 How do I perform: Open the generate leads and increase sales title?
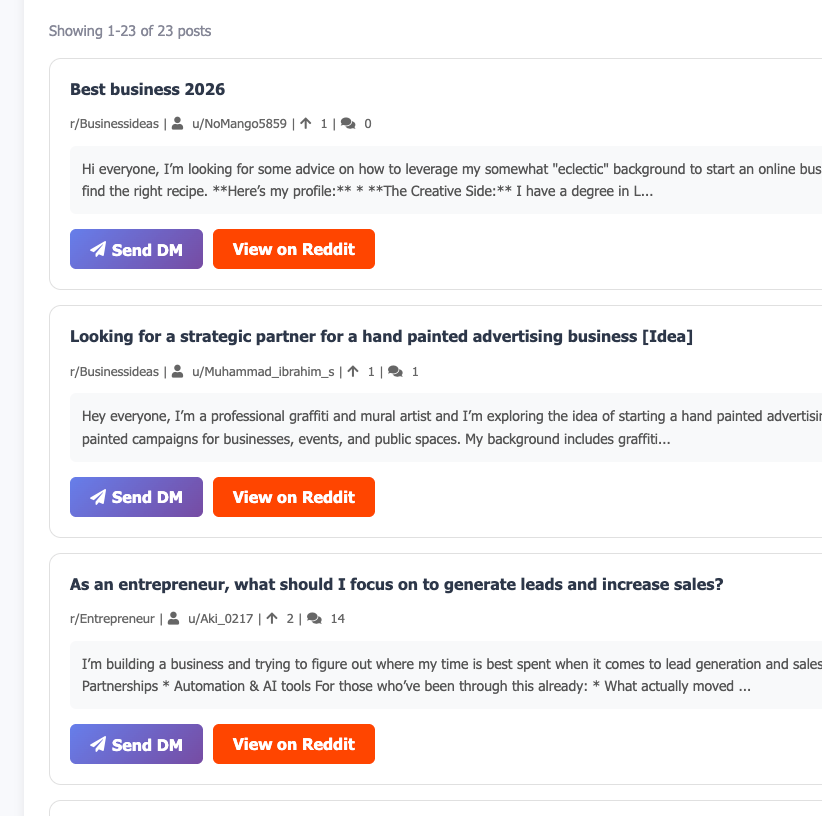[396, 584]
